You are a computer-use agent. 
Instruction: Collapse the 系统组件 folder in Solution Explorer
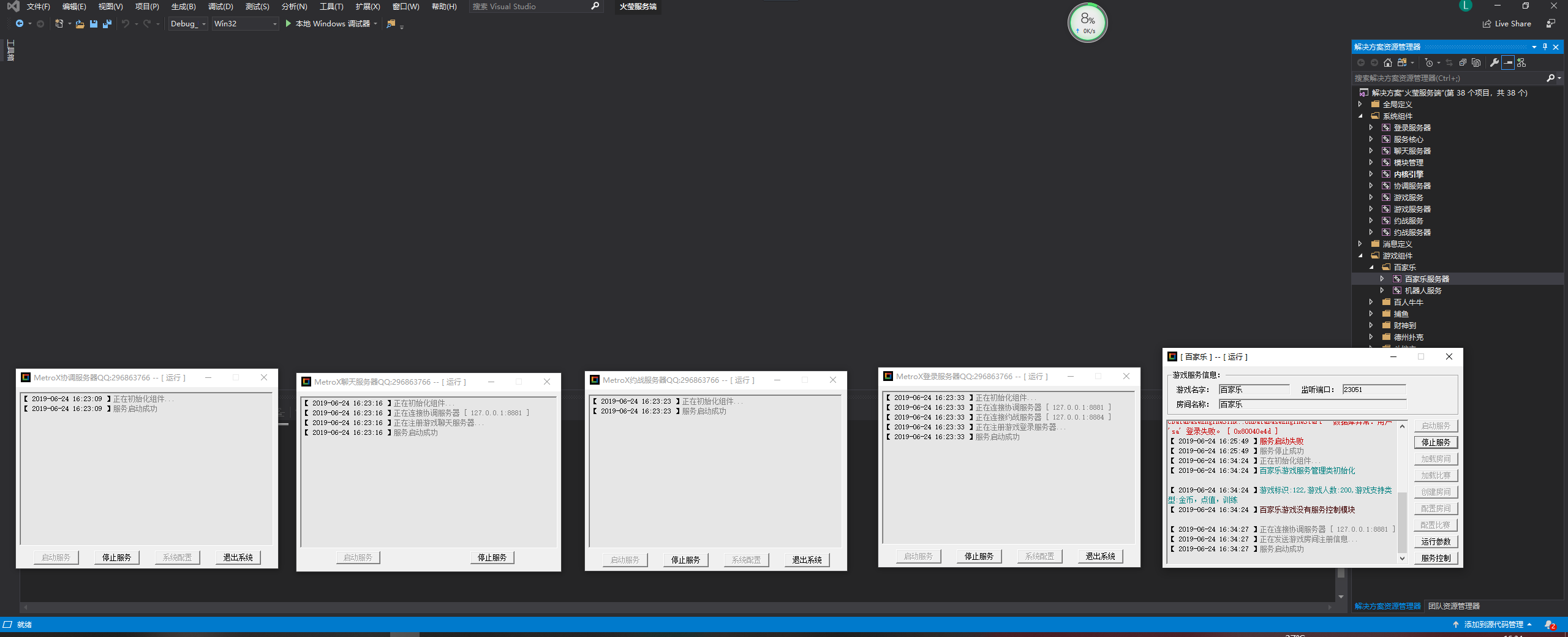[x=1360, y=116]
